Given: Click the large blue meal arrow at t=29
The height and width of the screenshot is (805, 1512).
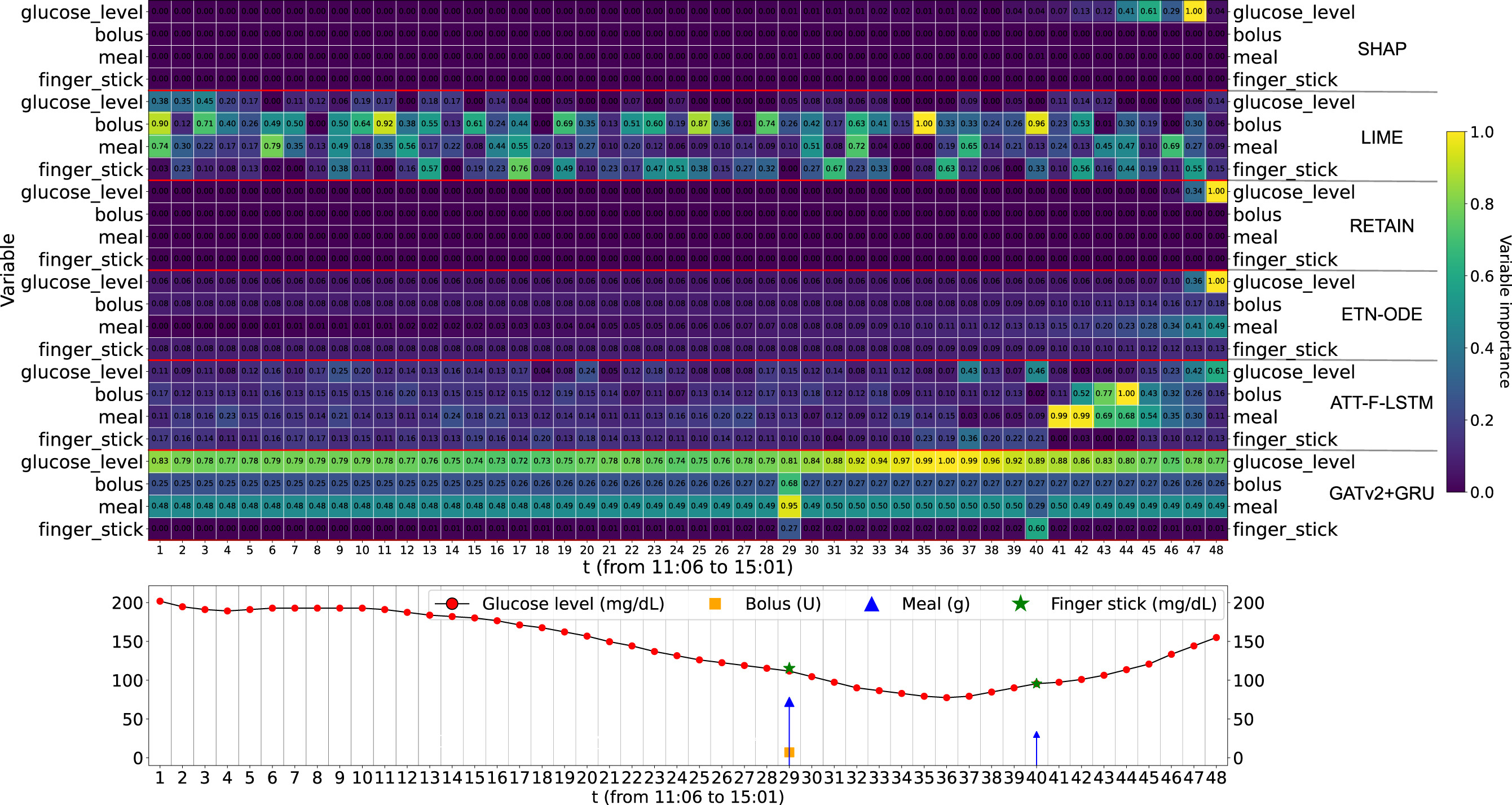Looking at the screenshot, I should point(789,703).
